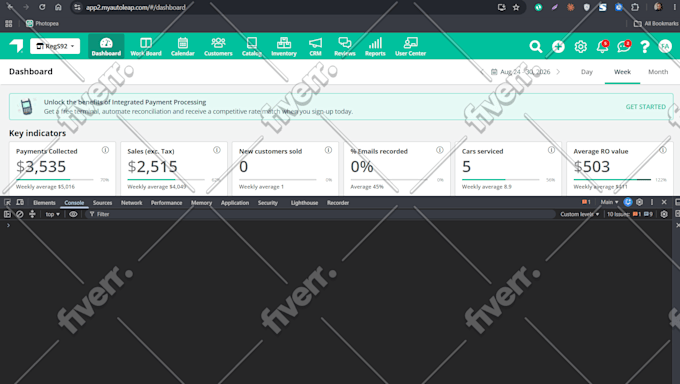Go to browser home
The width and height of the screenshot is (680, 384).
coord(58,7)
